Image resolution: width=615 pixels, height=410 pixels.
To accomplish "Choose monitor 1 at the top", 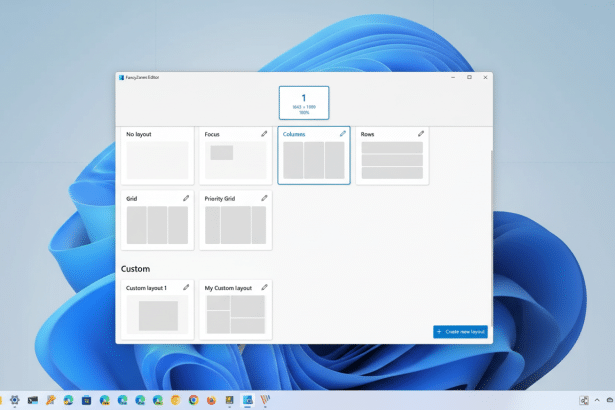I will pos(304,103).
